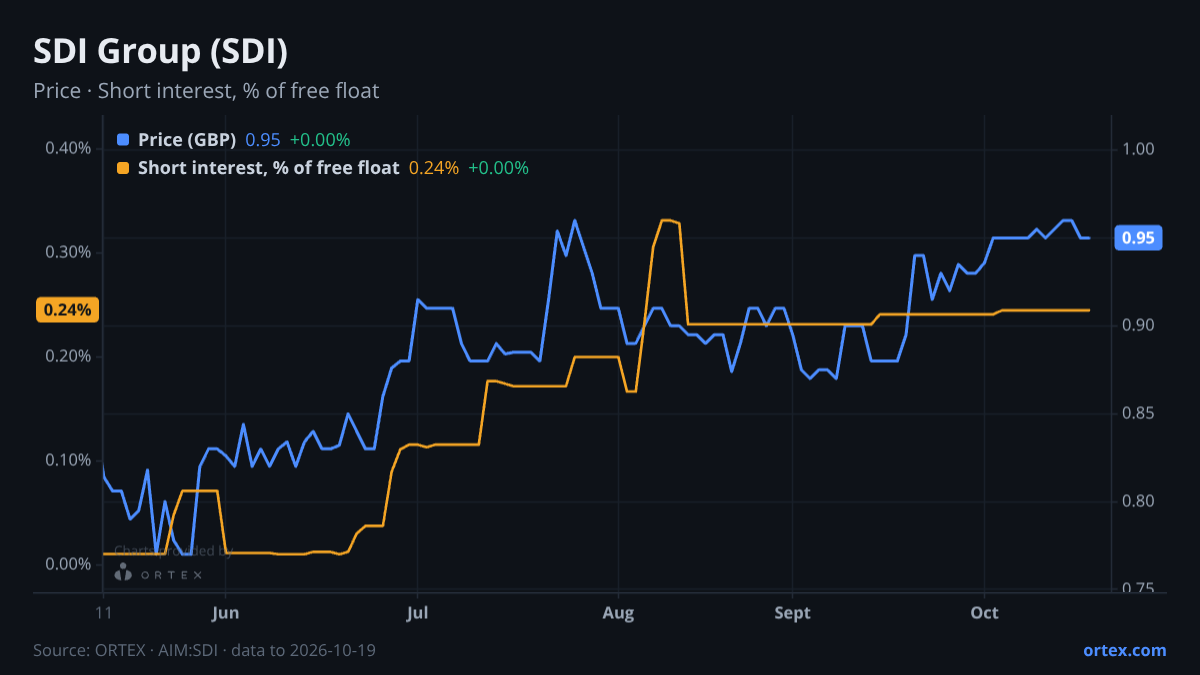Click the 0.85 right-axis price label

click(1139, 413)
